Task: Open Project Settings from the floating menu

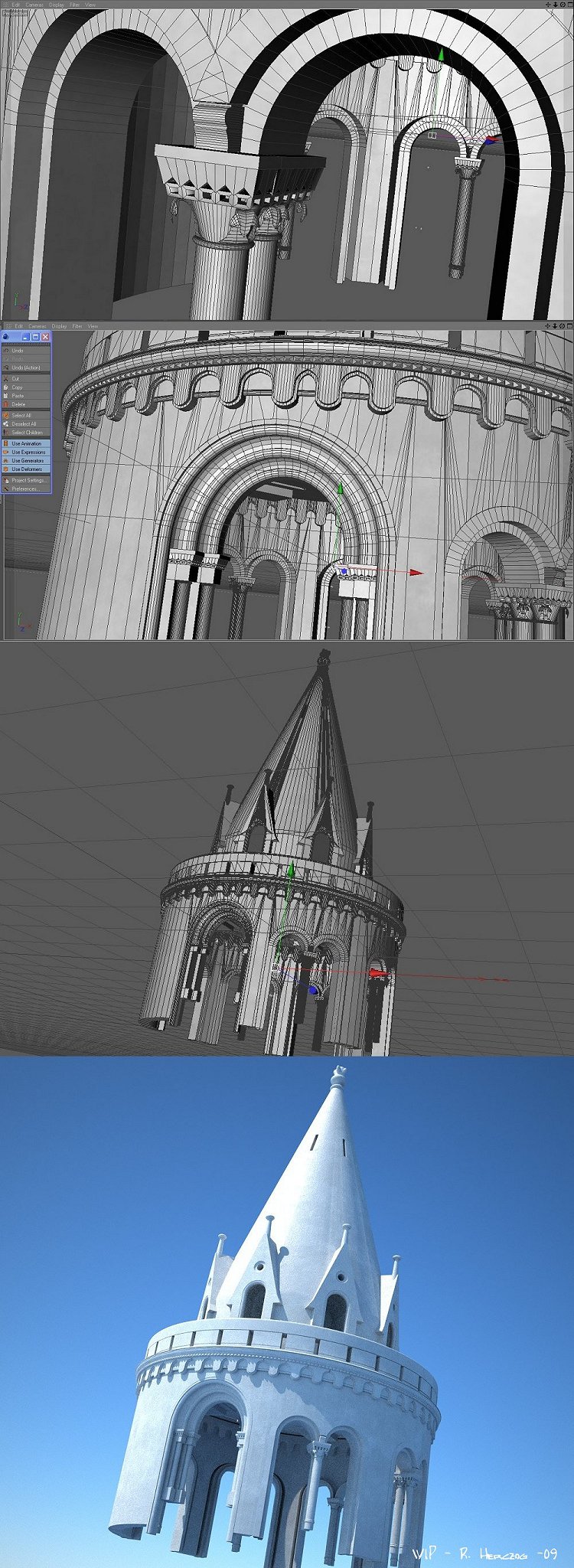Action: pyautogui.click(x=28, y=480)
